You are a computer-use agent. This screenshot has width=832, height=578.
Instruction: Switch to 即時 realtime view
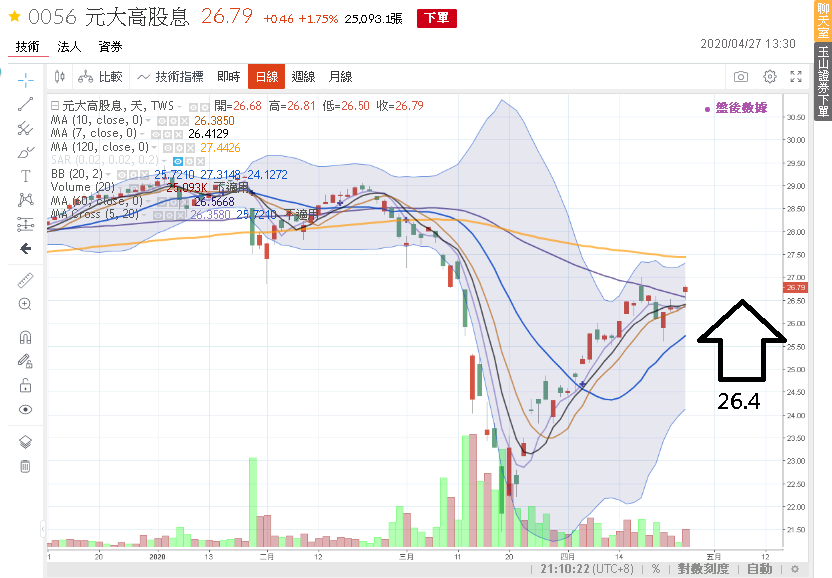229,77
